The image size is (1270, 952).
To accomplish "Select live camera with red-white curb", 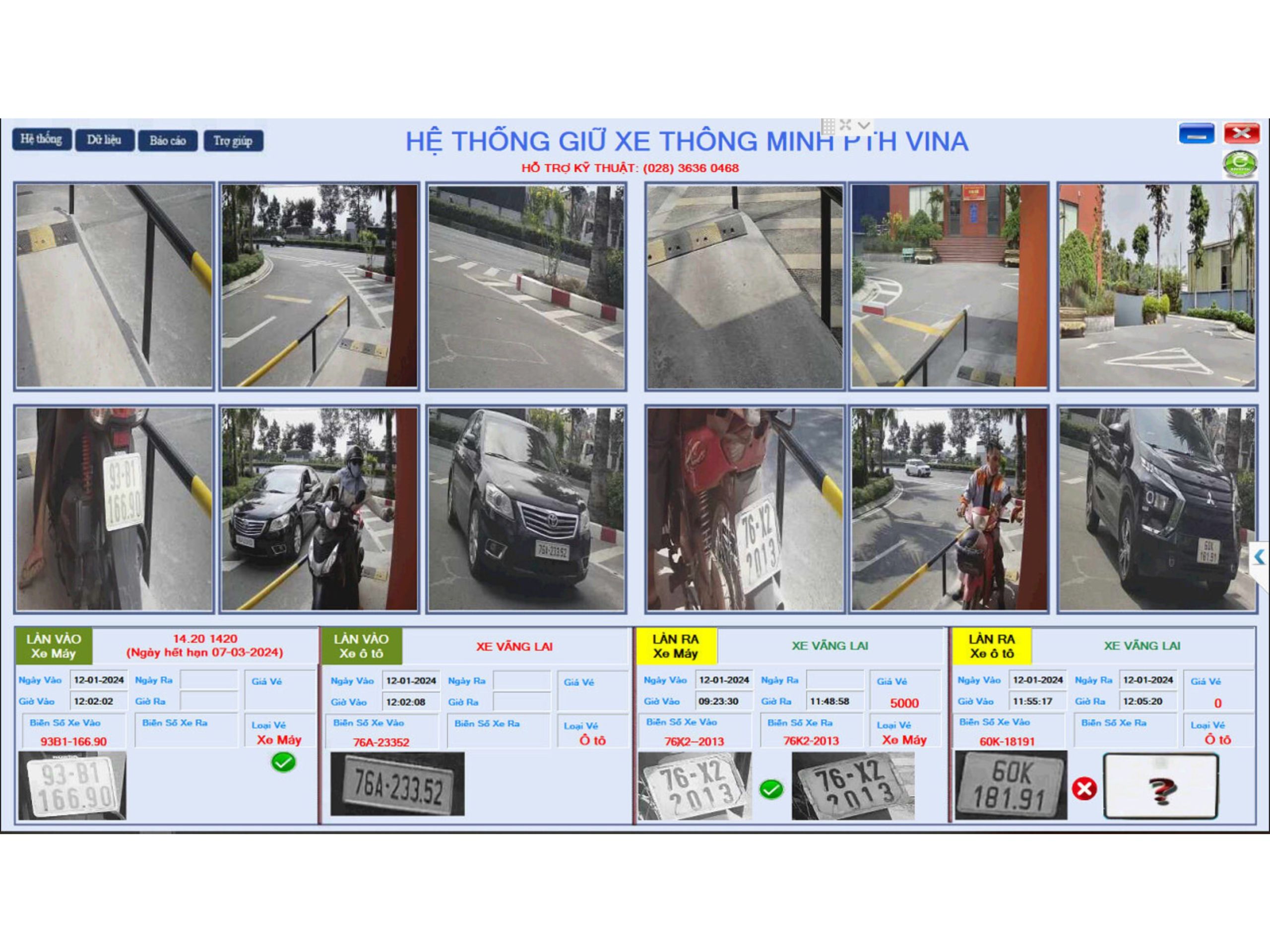I will [x=526, y=287].
